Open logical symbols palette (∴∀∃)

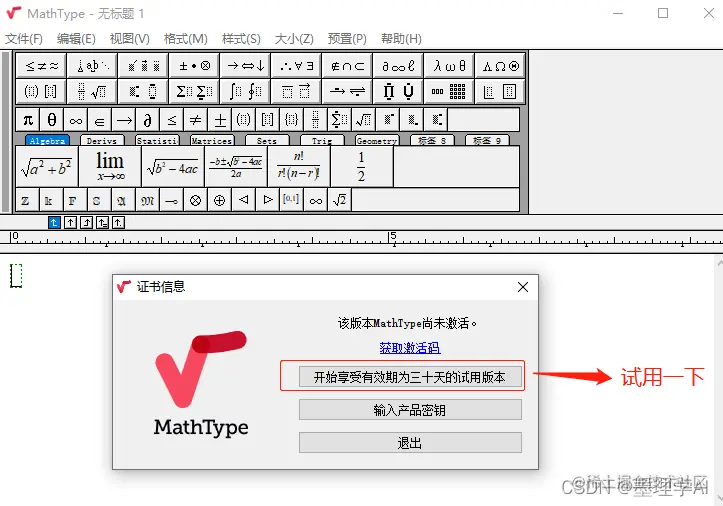tap(296, 65)
